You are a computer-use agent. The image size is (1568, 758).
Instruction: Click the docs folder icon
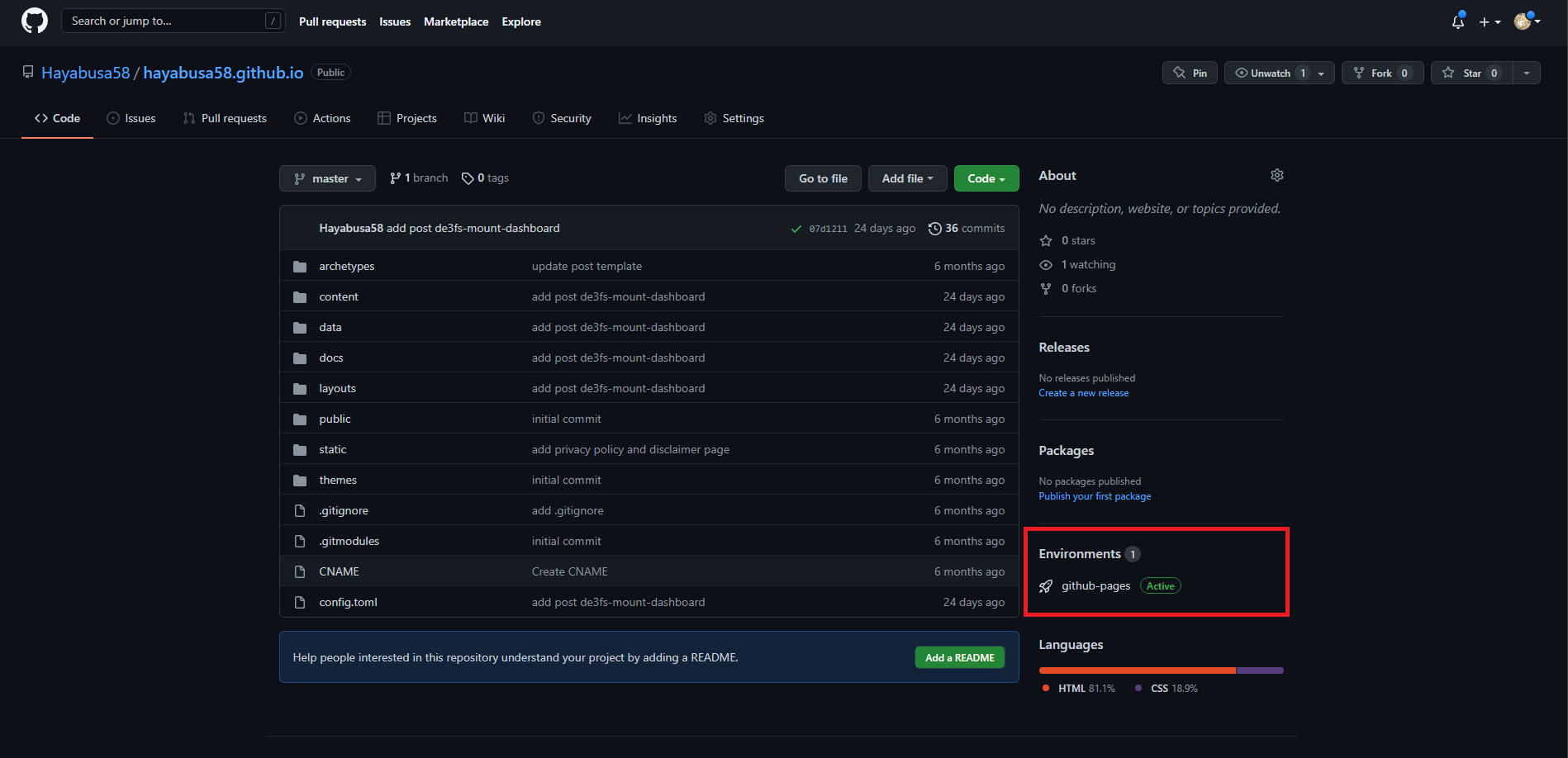(x=300, y=358)
